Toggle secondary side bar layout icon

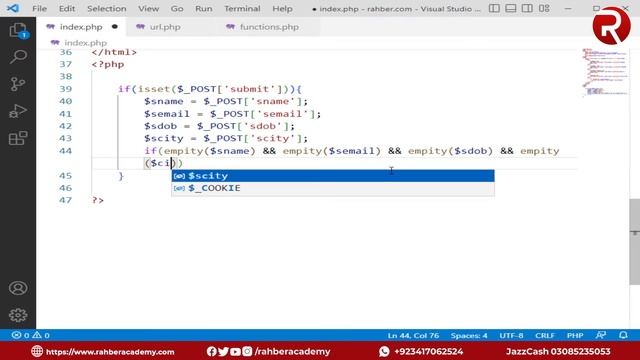click(527, 8)
